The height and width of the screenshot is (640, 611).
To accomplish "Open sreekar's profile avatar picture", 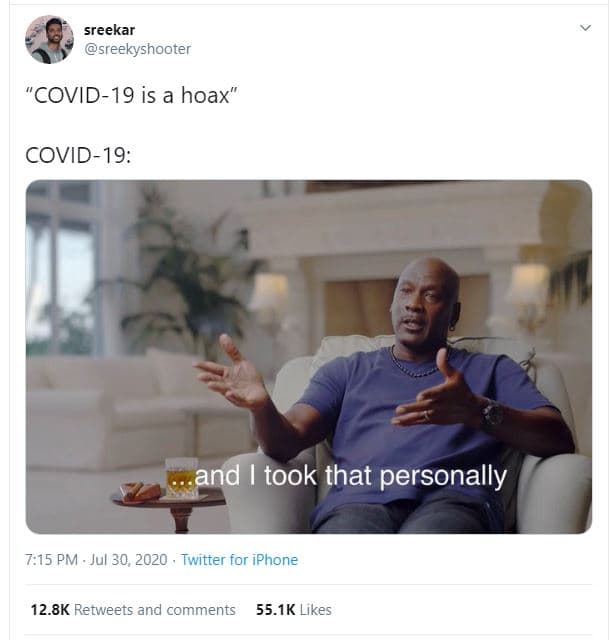I will pos(49,40).
